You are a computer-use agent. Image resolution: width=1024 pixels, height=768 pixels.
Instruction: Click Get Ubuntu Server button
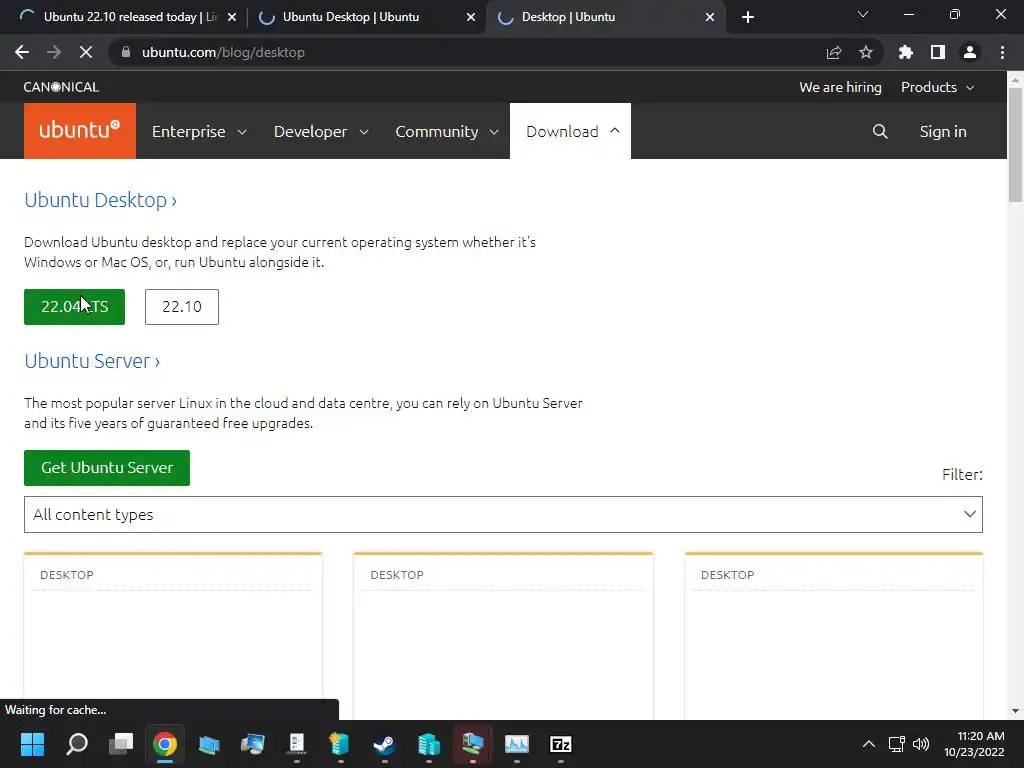[x=107, y=468]
